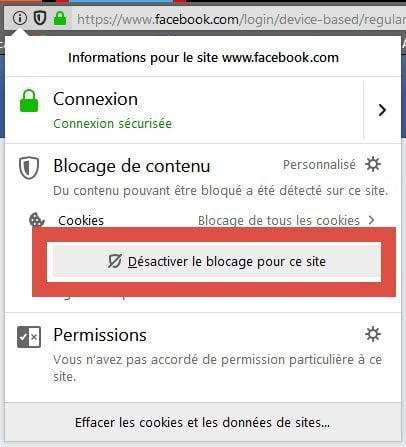Select the Cookies row label
Viewport: 406px width, 447px height.
[81, 221]
